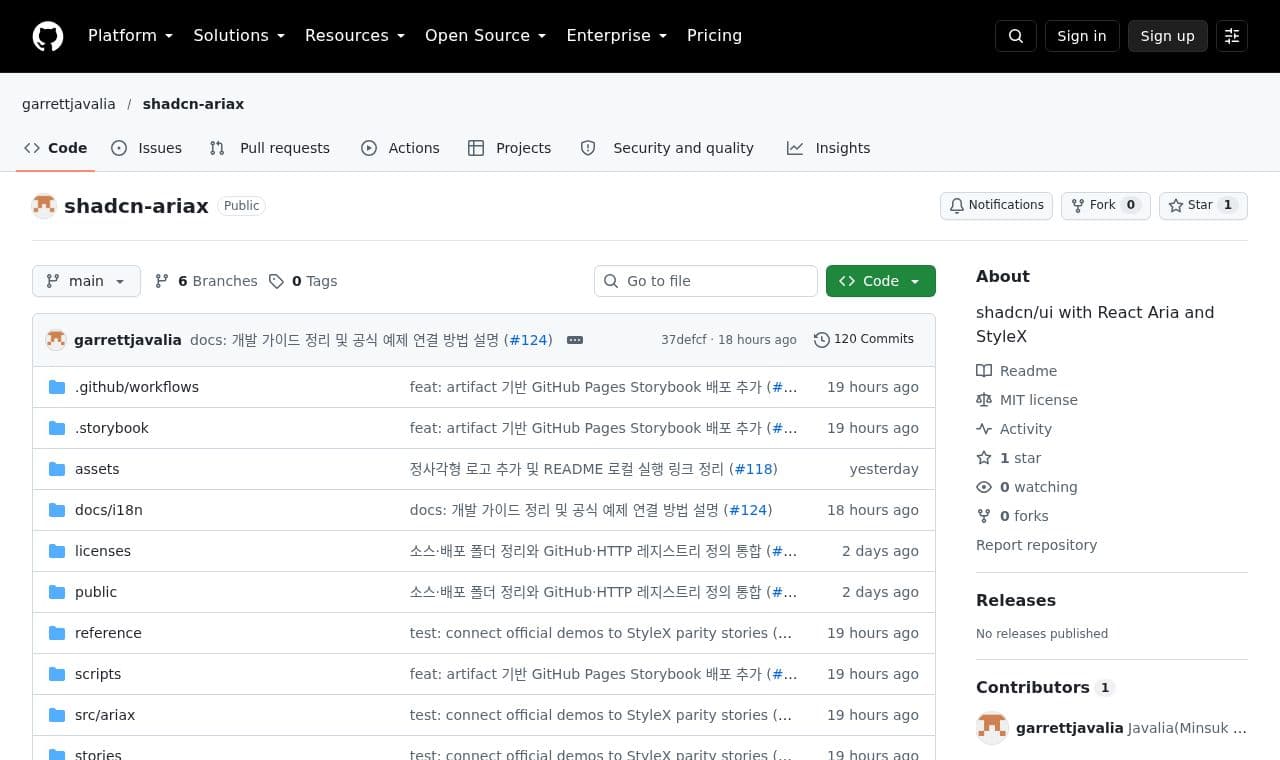Open the search magnifier icon
The height and width of the screenshot is (760, 1280).
(1016, 36)
